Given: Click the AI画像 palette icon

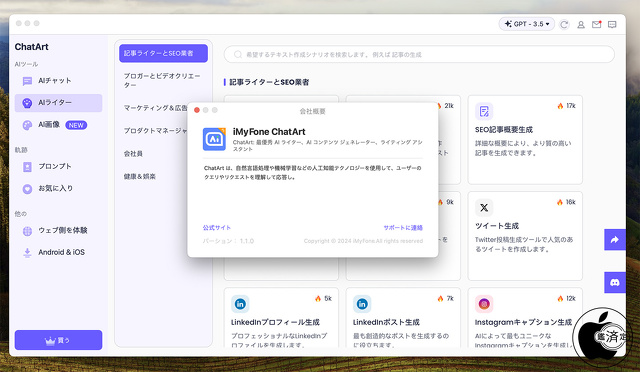Looking at the screenshot, I should point(27,125).
